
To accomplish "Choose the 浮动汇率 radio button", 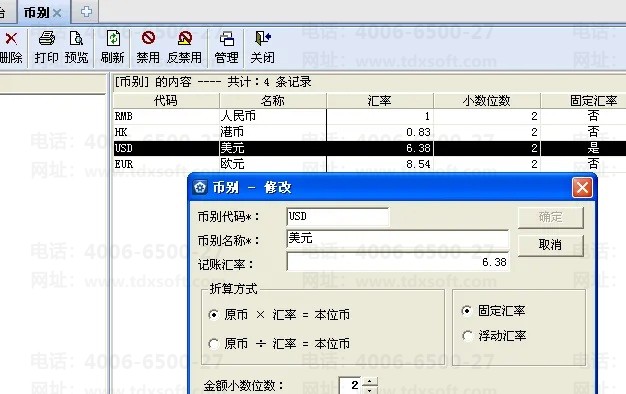I will point(467,336).
